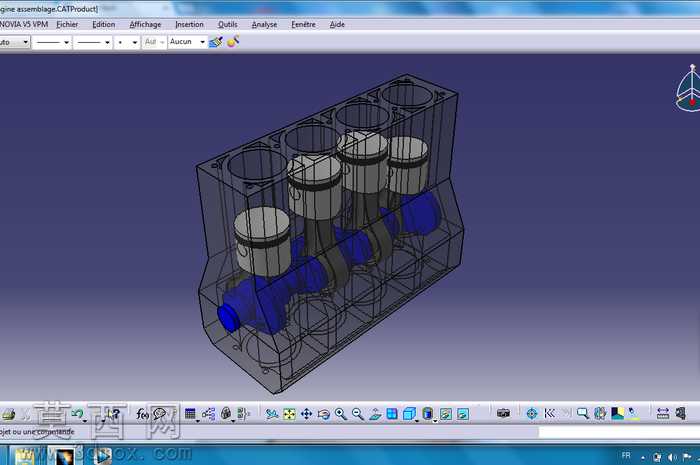
Task: Click the FR language indicator
Action: pyautogui.click(x=626, y=456)
